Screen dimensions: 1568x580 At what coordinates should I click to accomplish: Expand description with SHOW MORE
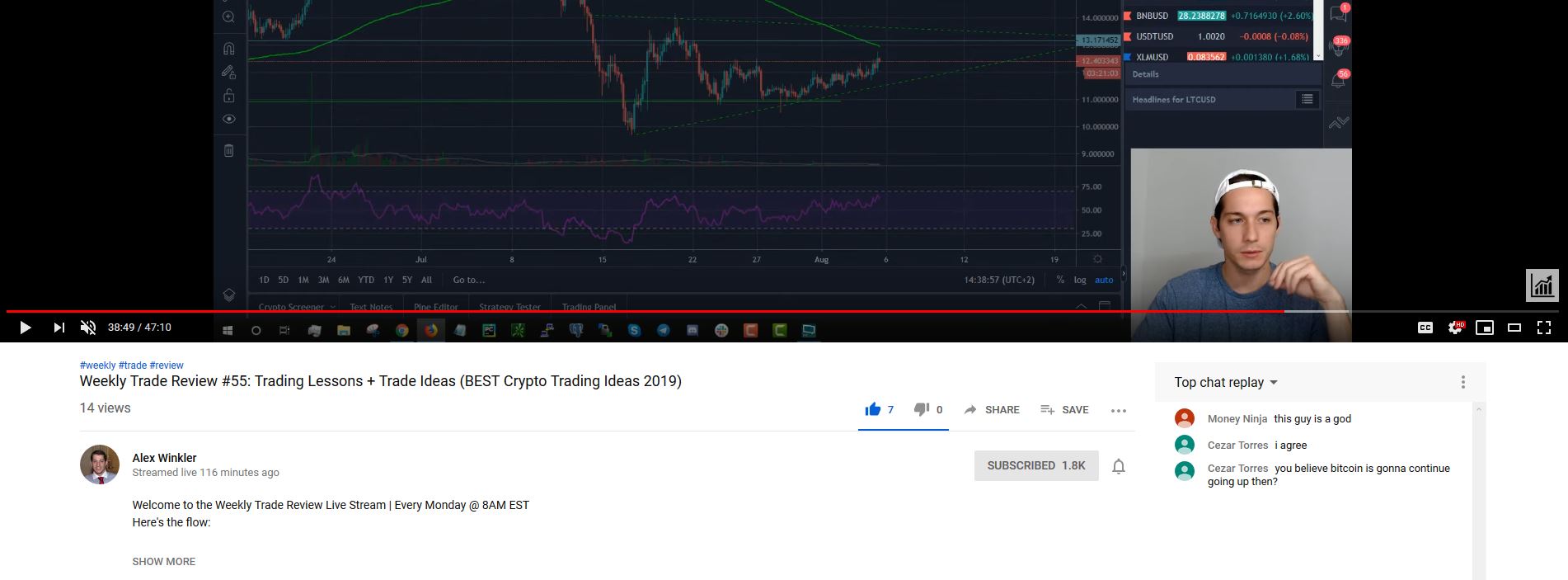(164, 561)
